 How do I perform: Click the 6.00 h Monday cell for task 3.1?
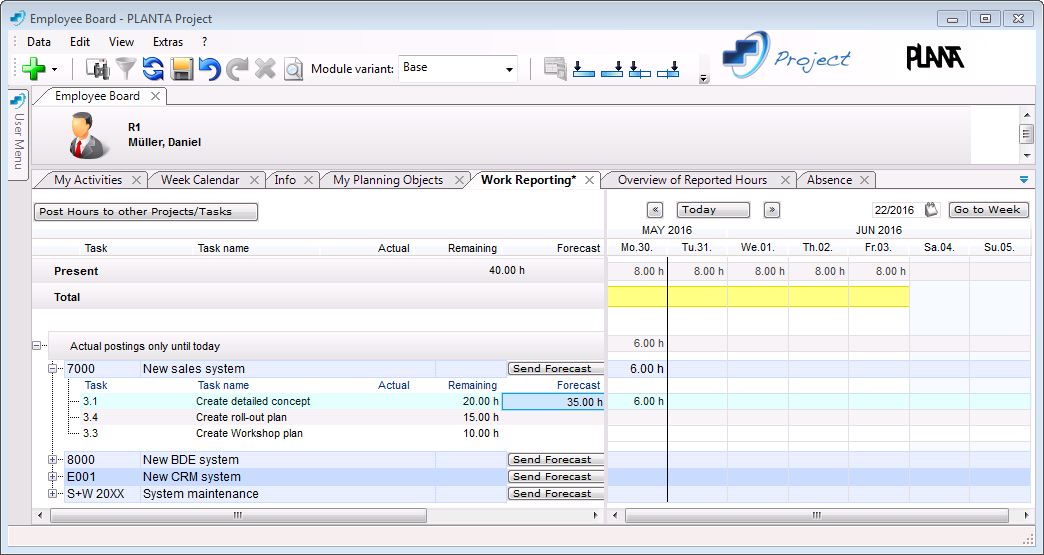[x=637, y=401]
